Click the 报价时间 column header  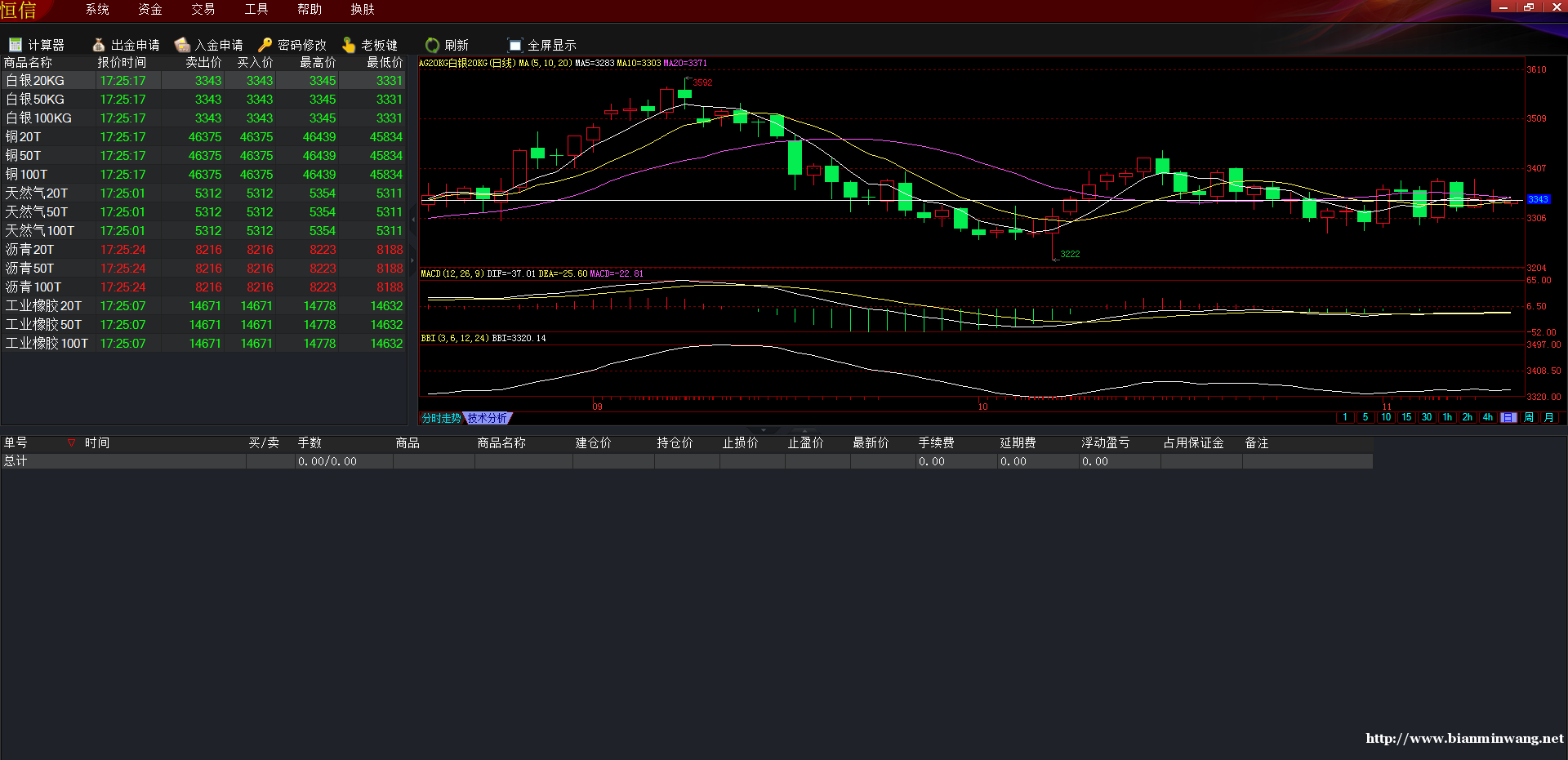[x=122, y=62]
